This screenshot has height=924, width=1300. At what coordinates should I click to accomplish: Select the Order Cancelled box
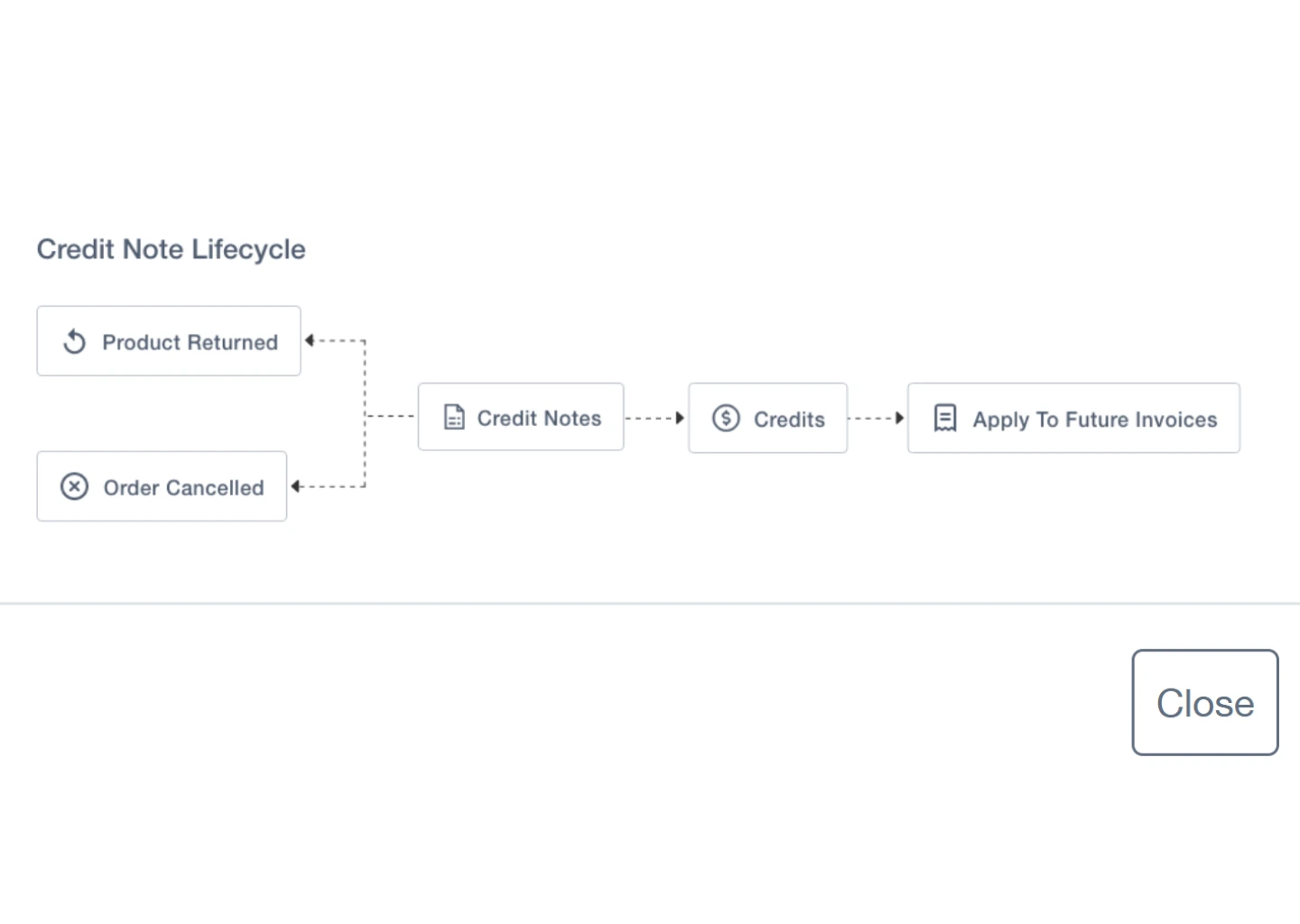(x=162, y=486)
